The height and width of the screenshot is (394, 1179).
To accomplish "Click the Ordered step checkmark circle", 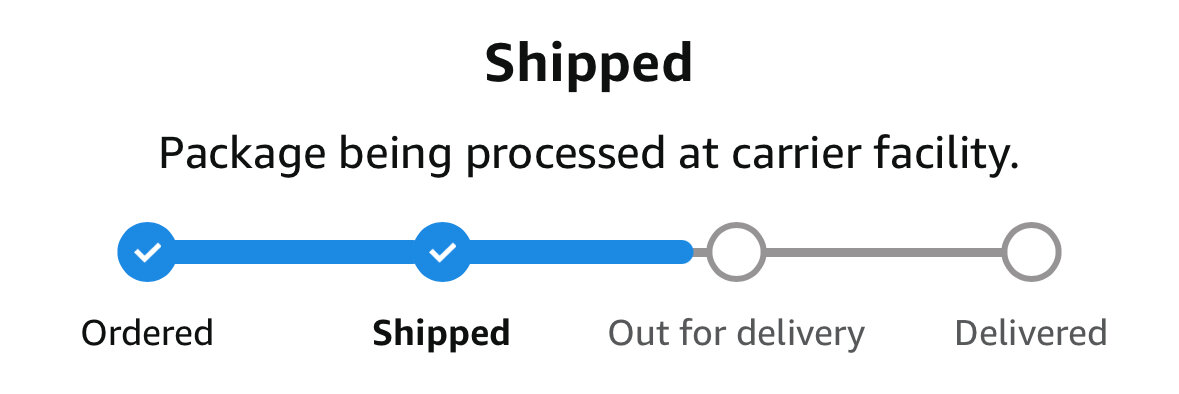I will point(147,252).
